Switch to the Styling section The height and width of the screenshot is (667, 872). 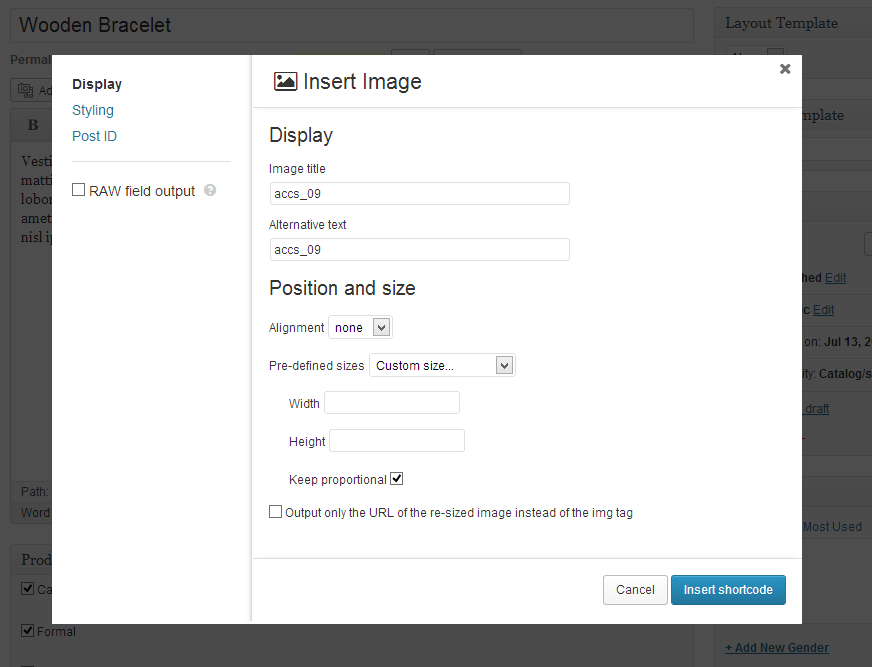click(93, 110)
